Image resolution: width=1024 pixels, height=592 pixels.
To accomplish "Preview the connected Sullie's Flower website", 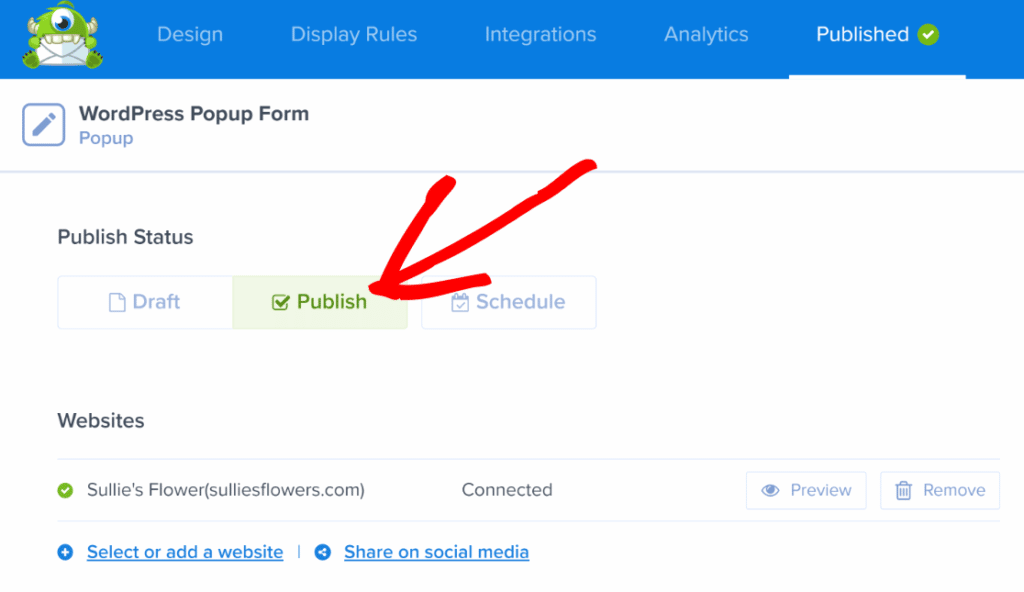I will click(x=806, y=490).
